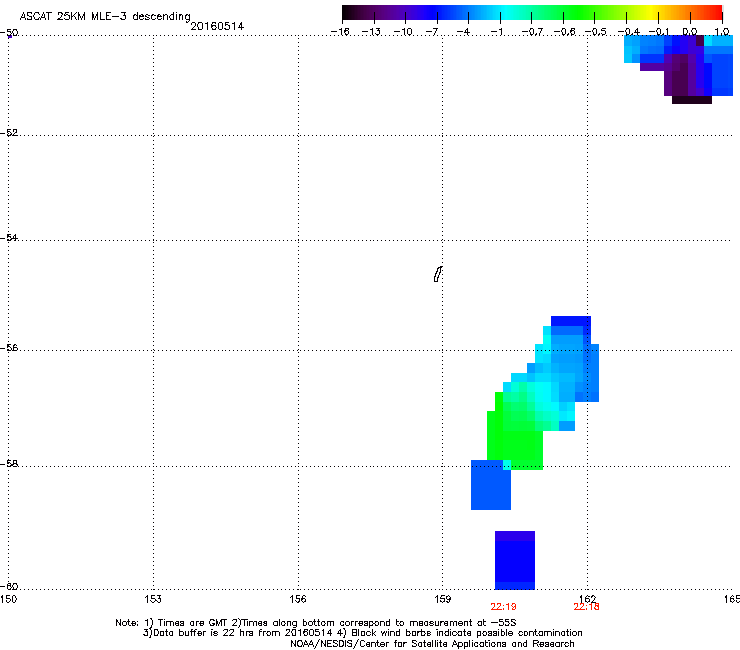Click the red 22:19 time label

pyautogui.click(x=503, y=607)
